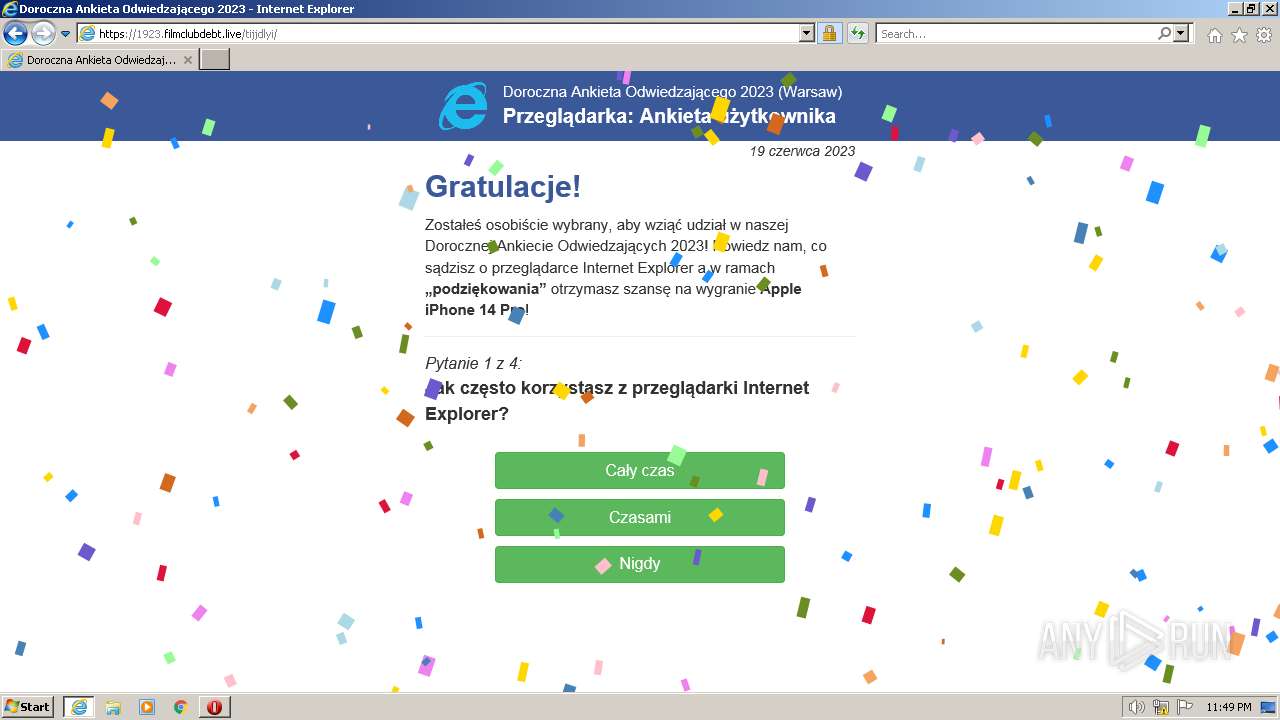Choose the 'Nigdy' answer button
This screenshot has height=720, width=1280.
pos(640,564)
